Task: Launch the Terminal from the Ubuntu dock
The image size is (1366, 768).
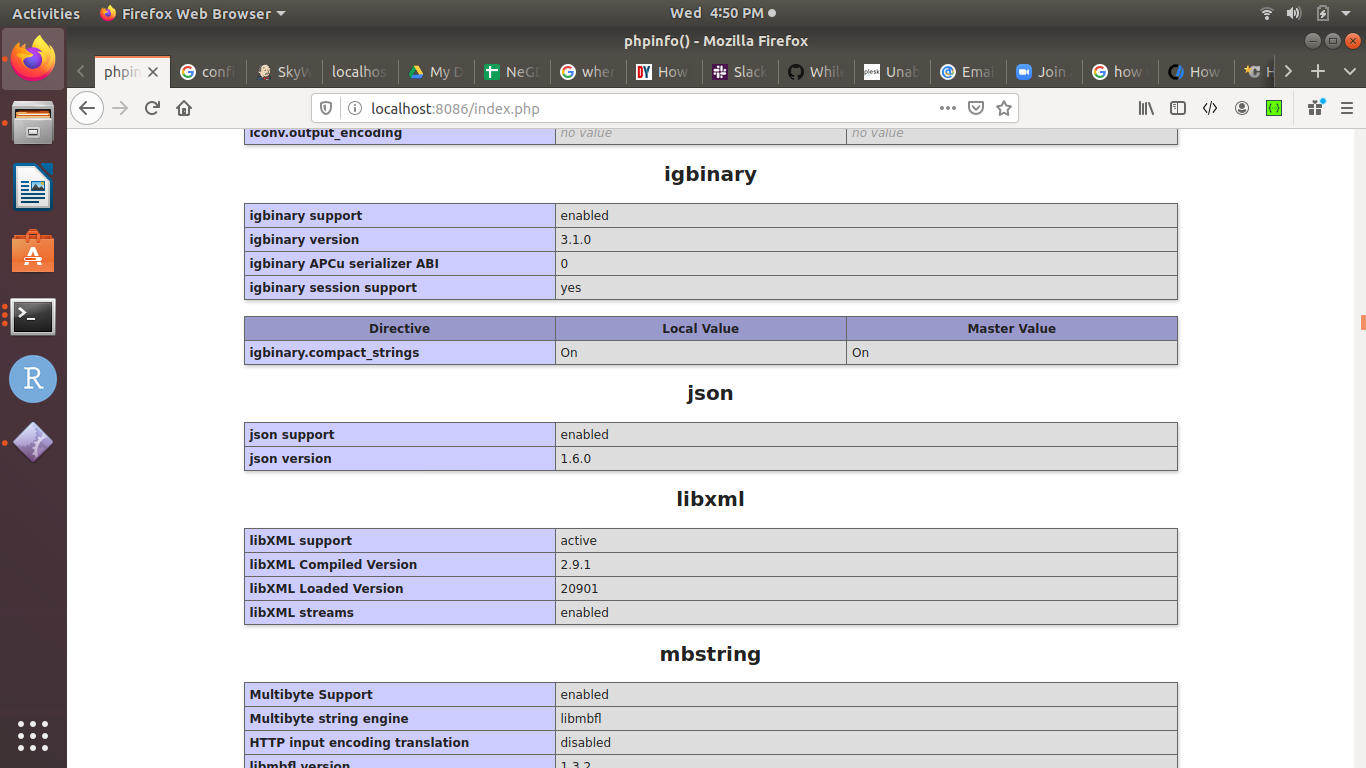Action: pyautogui.click(x=33, y=316)
